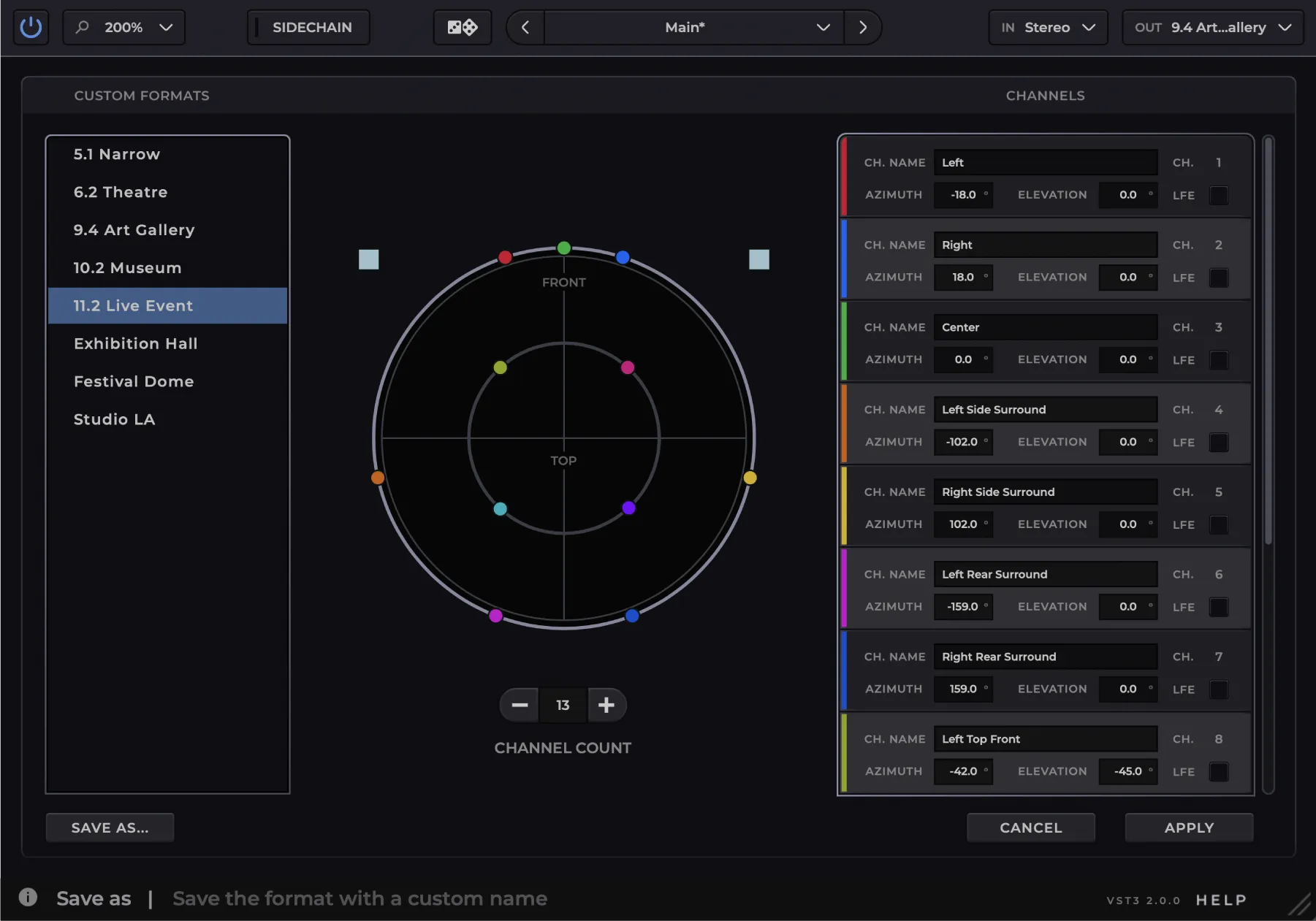Select the magenta Left Rear Surround dot
1316x921 pixels.
click(x=496, y=616)
